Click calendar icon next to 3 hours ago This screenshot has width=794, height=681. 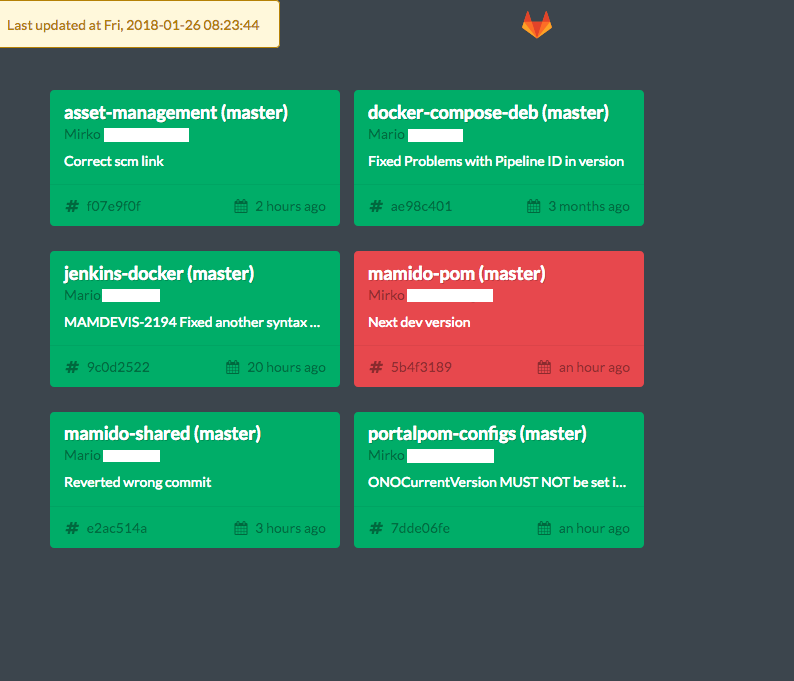pos(241,528)
